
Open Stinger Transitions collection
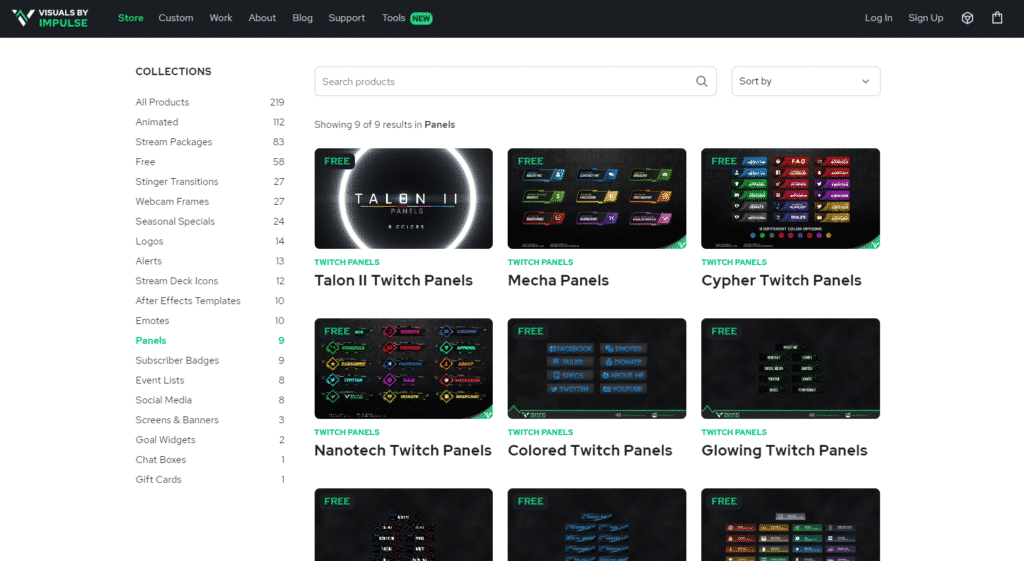[176, 182]
